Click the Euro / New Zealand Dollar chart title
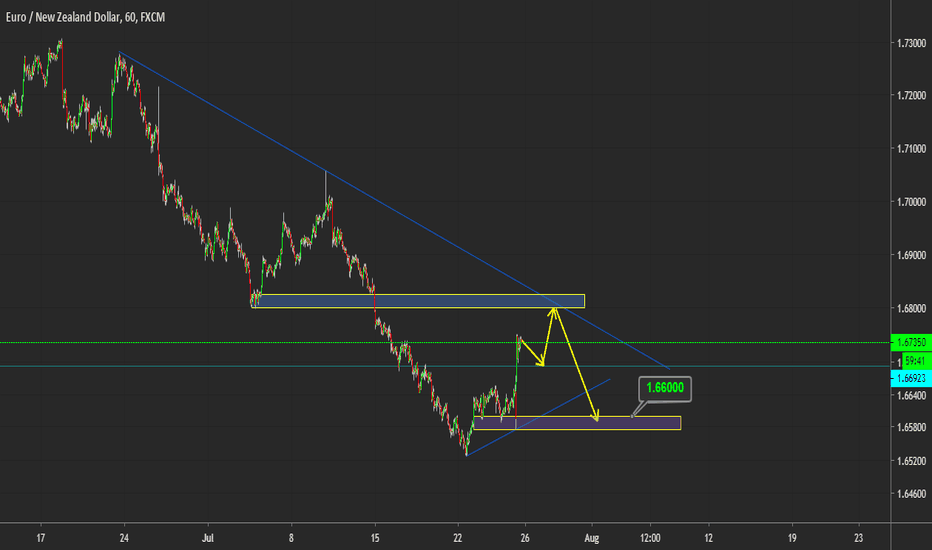This screenshot has width=932, height=550. 85,17
